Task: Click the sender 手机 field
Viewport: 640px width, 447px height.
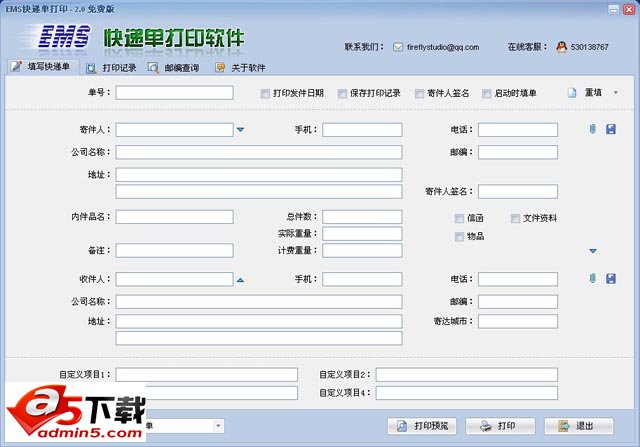Action: pyautogui.click(x=362, y=130)
